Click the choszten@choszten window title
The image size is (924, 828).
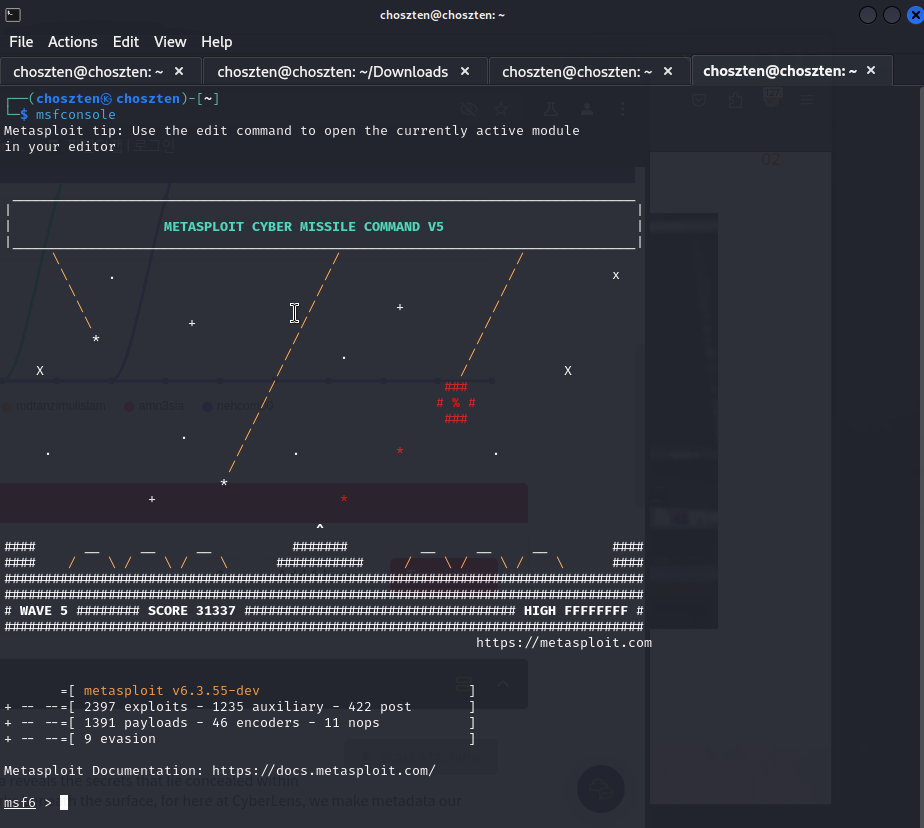443,15
